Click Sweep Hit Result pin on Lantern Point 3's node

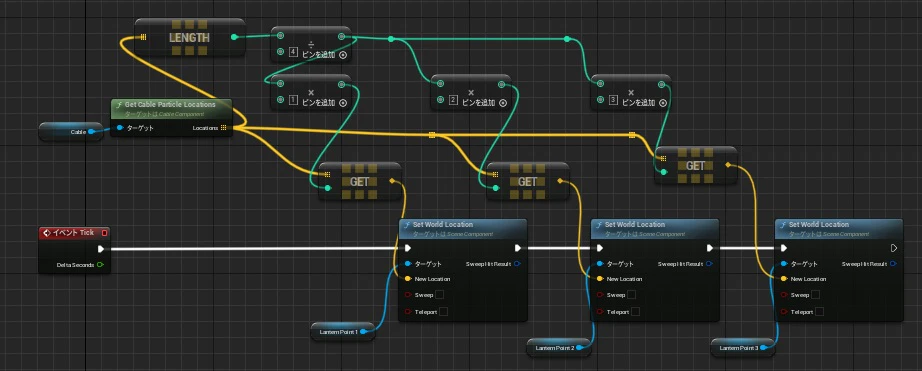coord(894,264)
